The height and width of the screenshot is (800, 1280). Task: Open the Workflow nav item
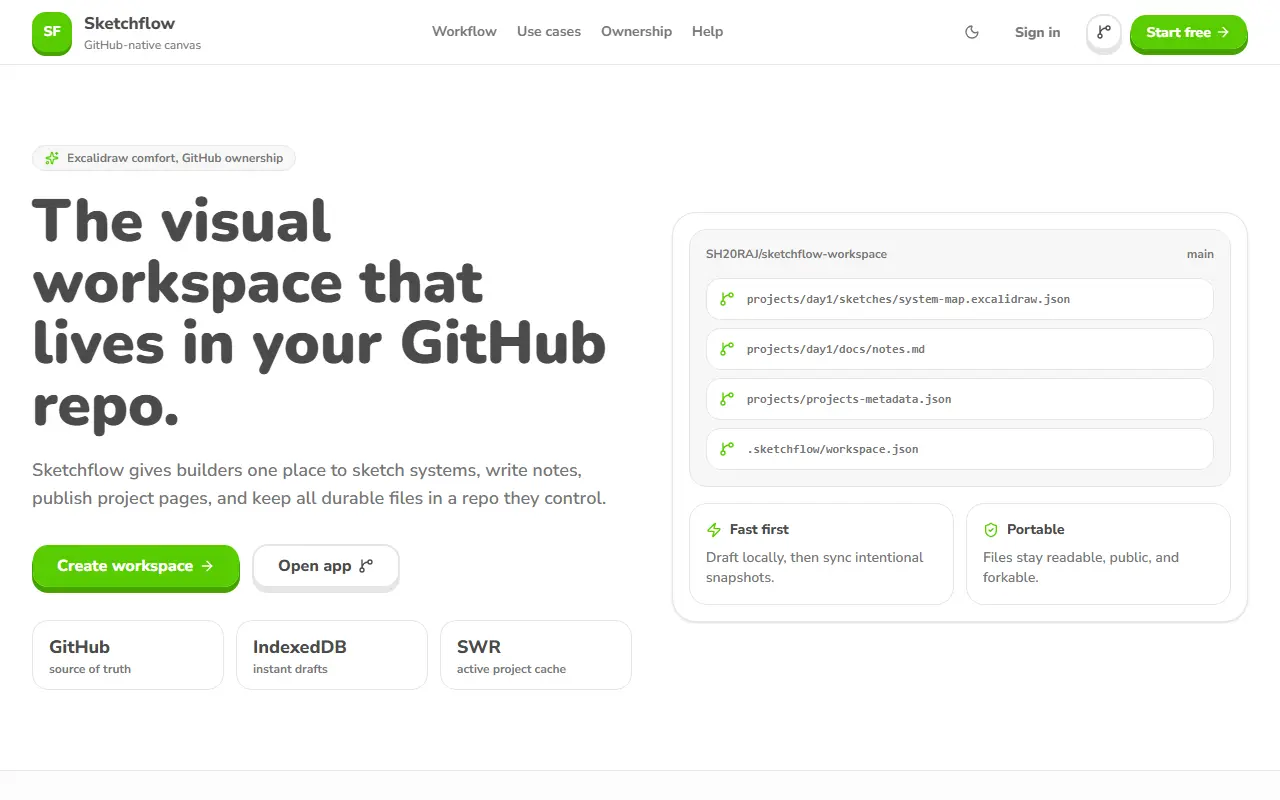pyautogui.click(x=464, y=31)
